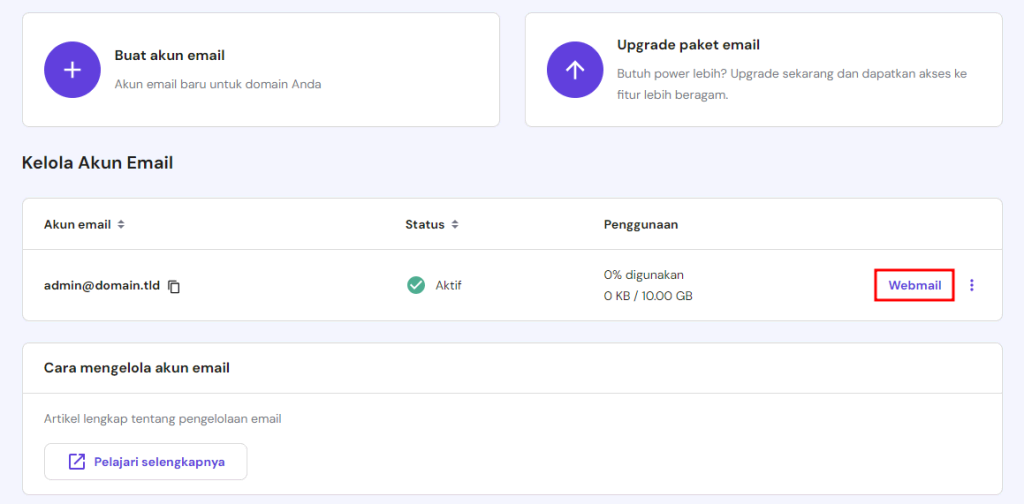Viewport: 1024px width, 504px height.
Task: Click the Akun email header label
Action: click(x=77, y=225)
